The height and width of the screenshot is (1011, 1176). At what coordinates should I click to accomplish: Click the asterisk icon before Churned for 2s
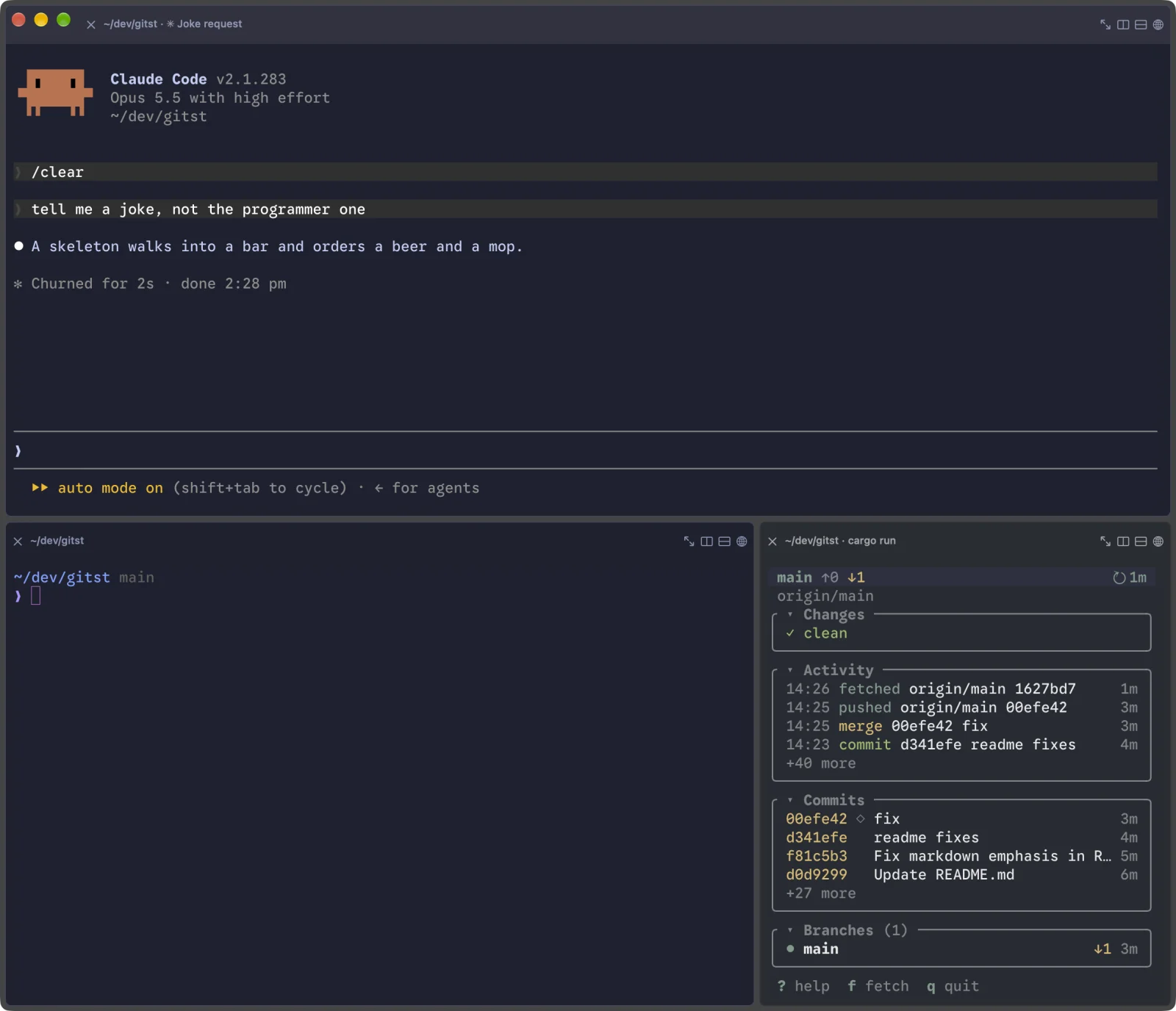18,284
